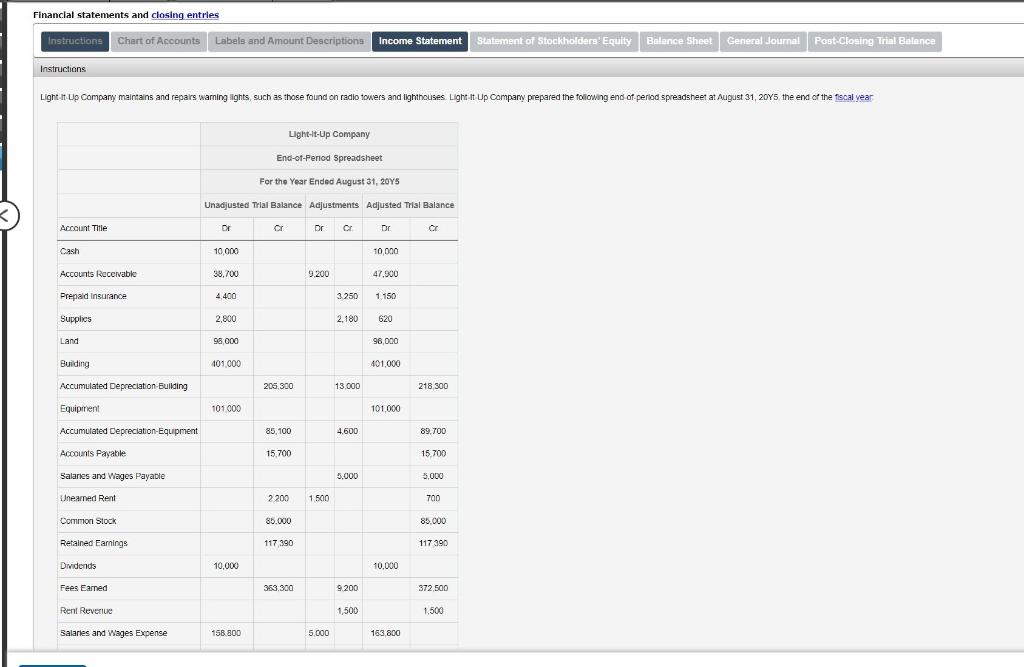Follow the closing entries link
1024x667 pixels.
[x=185, y=15]
